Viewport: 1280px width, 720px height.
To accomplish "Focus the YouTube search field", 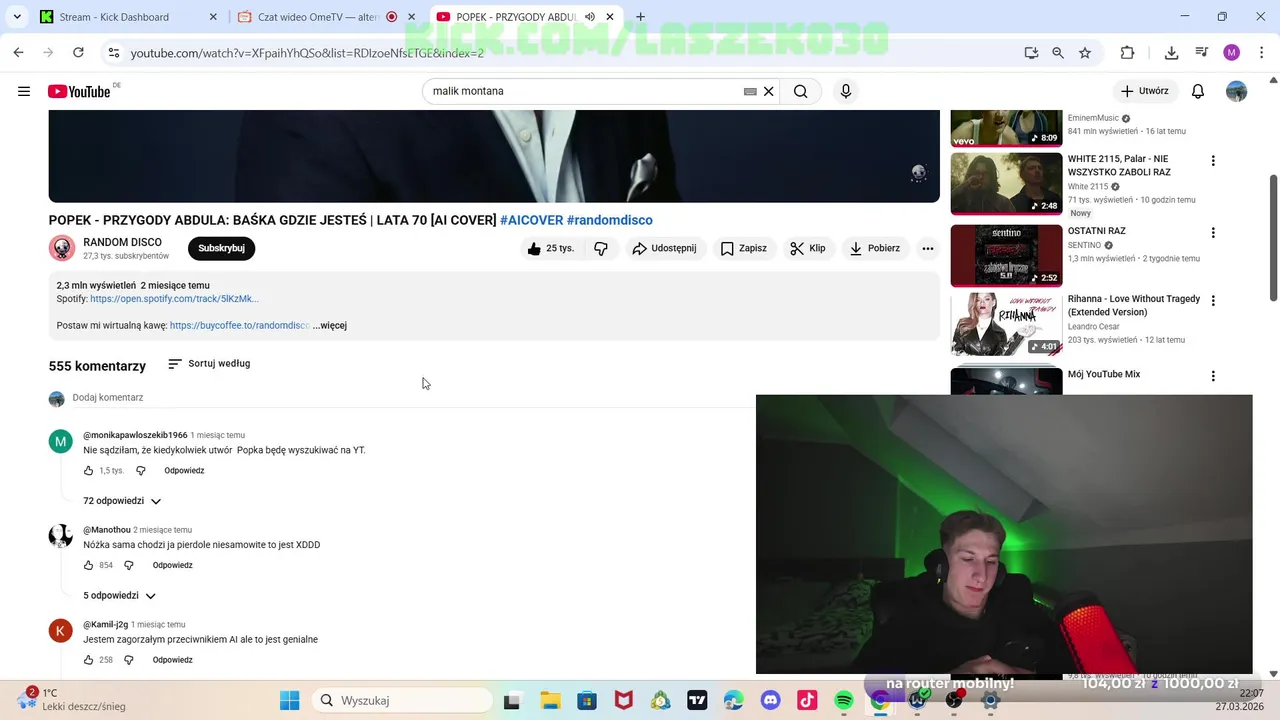I will pos(585,91).
